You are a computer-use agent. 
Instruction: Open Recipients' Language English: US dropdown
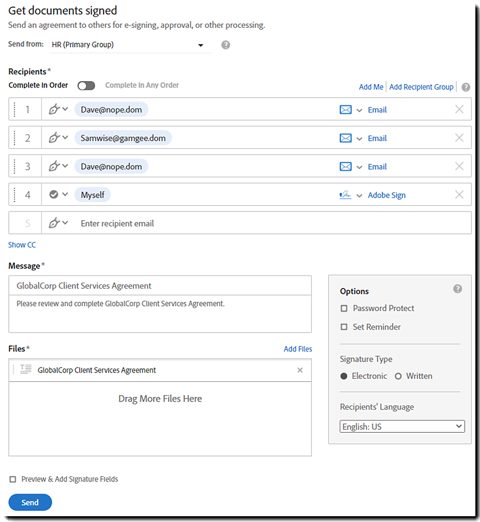coord(402,426)
